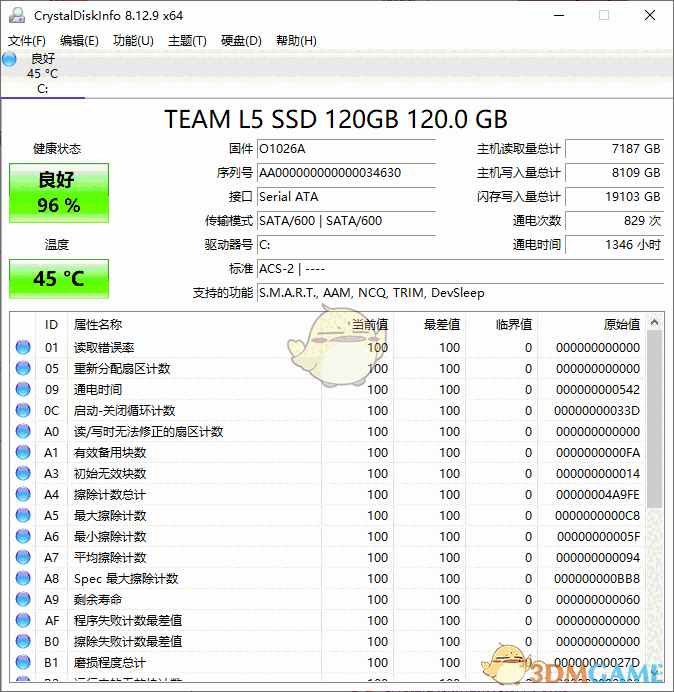Click the firmware field O1026A
This screenshot has height=692, width=674.
[346, 149]
